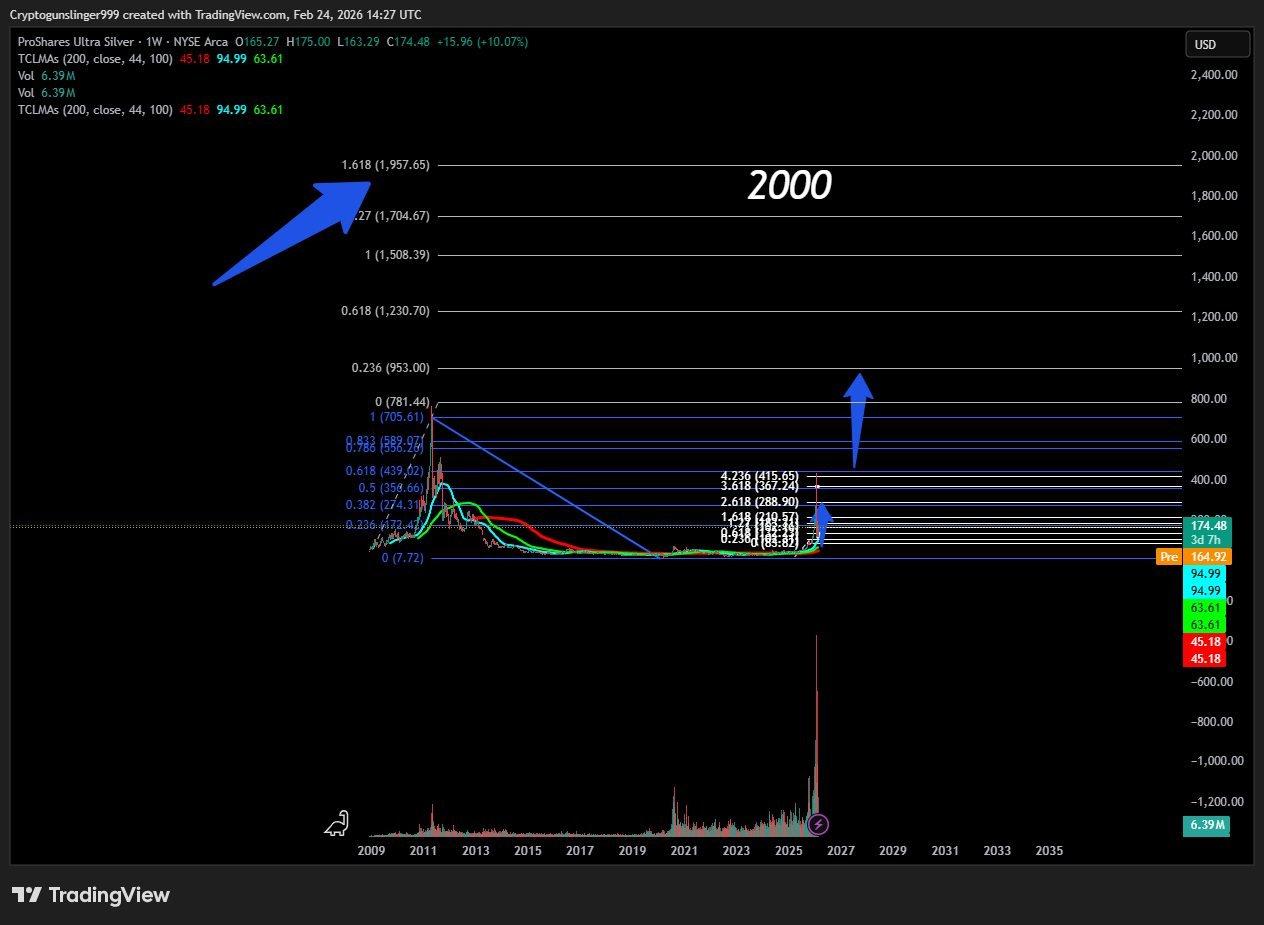Viewport: 1264px width, 925px height.
Task: Click the 2,000.00 price axis label
Action: tap(1215, 156)
